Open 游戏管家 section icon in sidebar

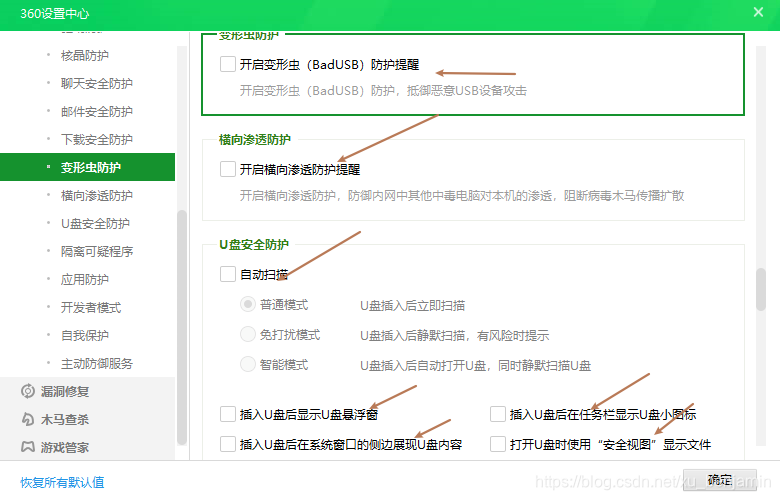28,447
